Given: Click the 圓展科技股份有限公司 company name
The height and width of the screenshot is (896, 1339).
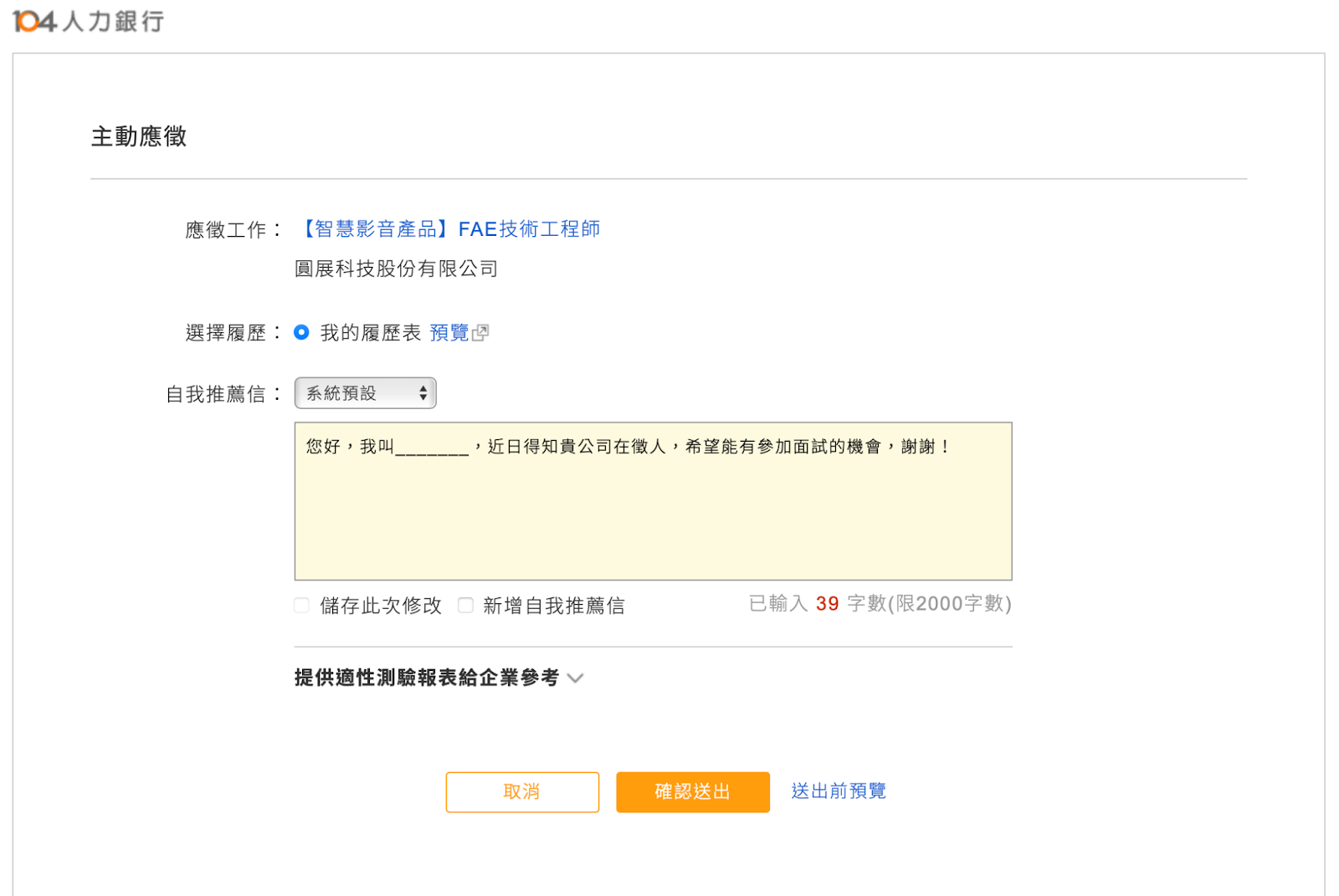Looking at the screenshot, I should (x=397, y=269).
